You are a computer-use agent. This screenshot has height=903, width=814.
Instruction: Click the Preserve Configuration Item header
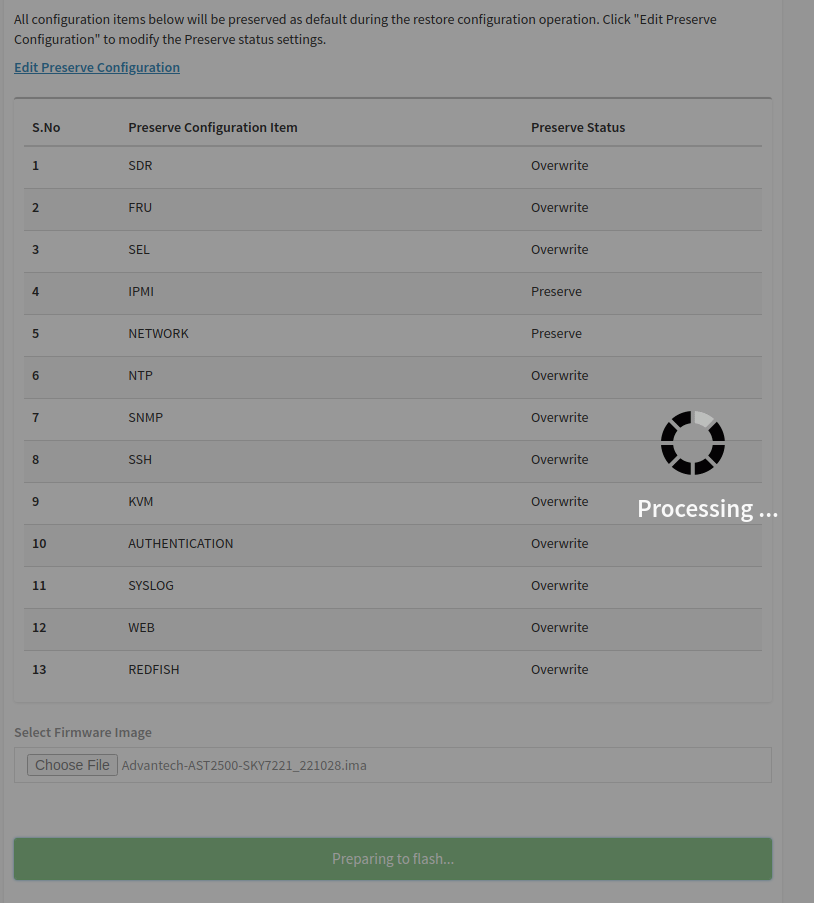pos(213,127)
